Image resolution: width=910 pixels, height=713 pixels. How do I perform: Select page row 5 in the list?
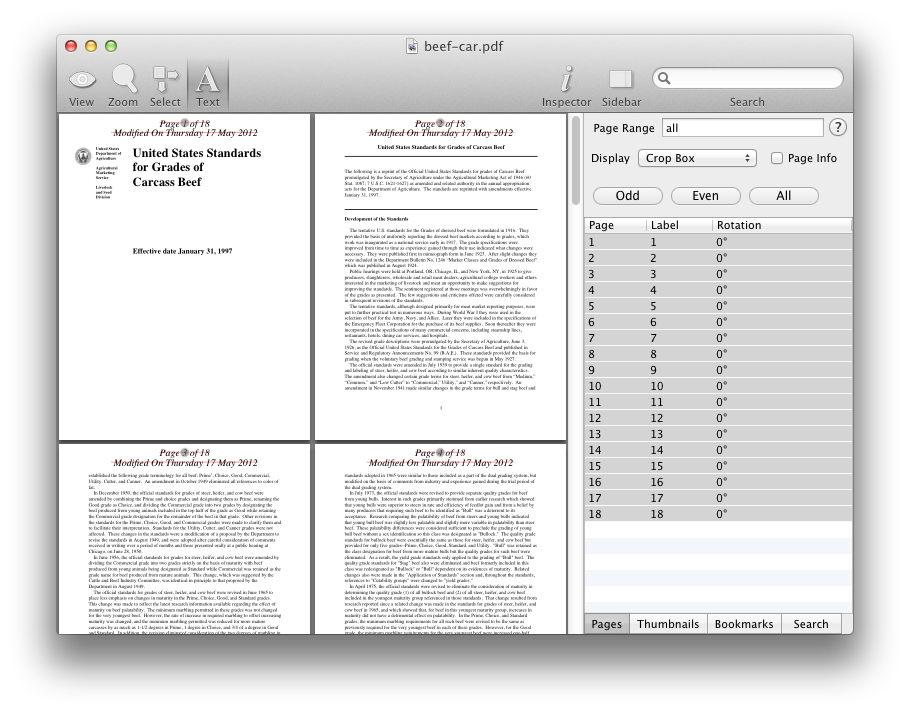(718, 306)
